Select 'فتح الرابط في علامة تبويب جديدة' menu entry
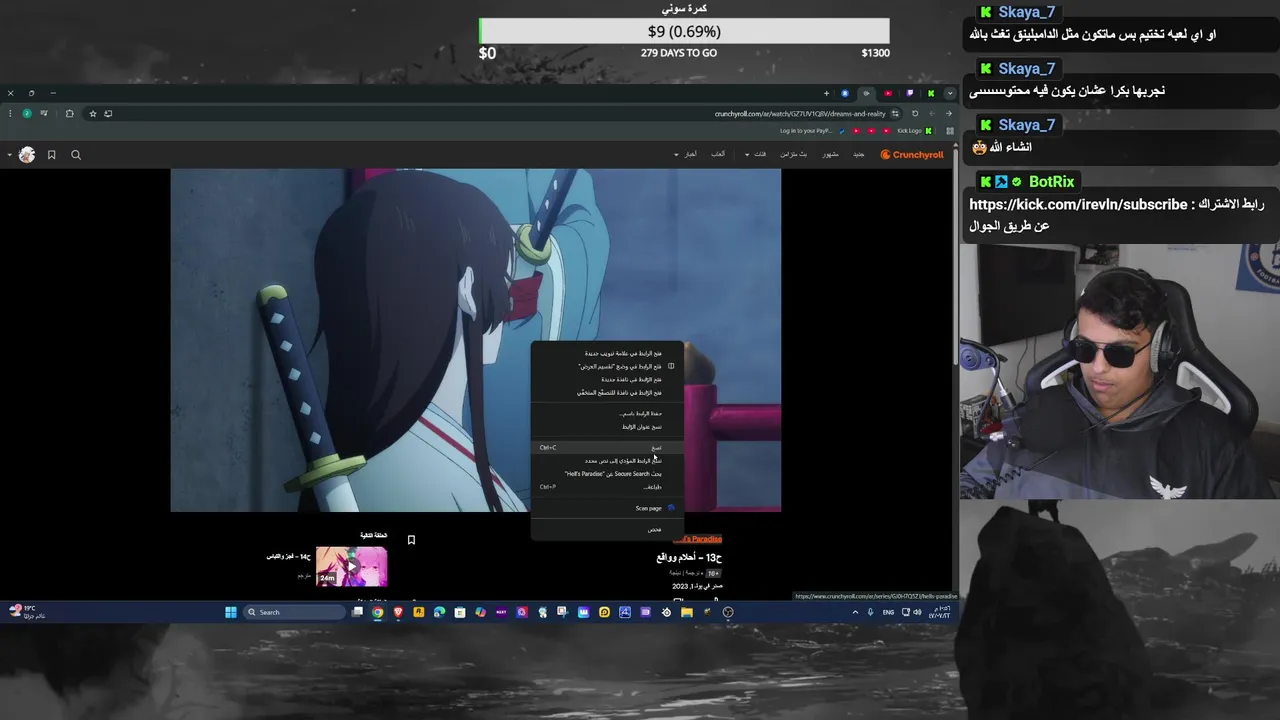 click(607, 353)
